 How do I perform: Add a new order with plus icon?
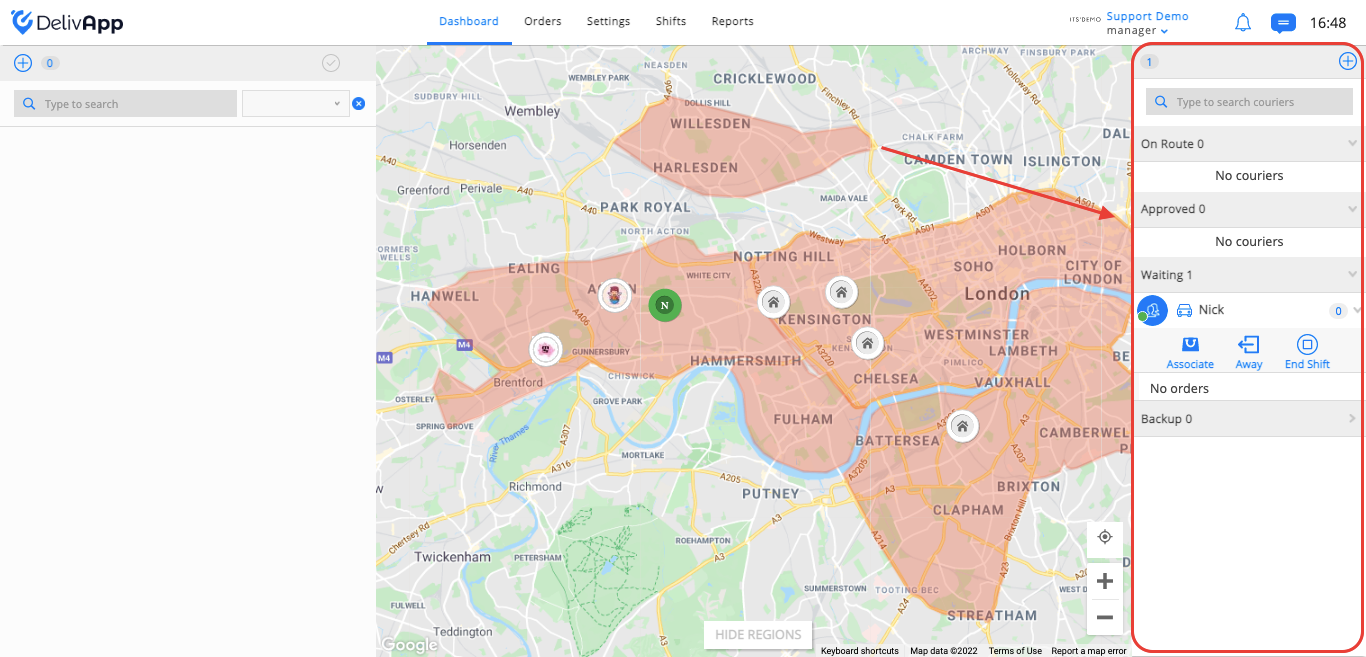click(23, 63)
